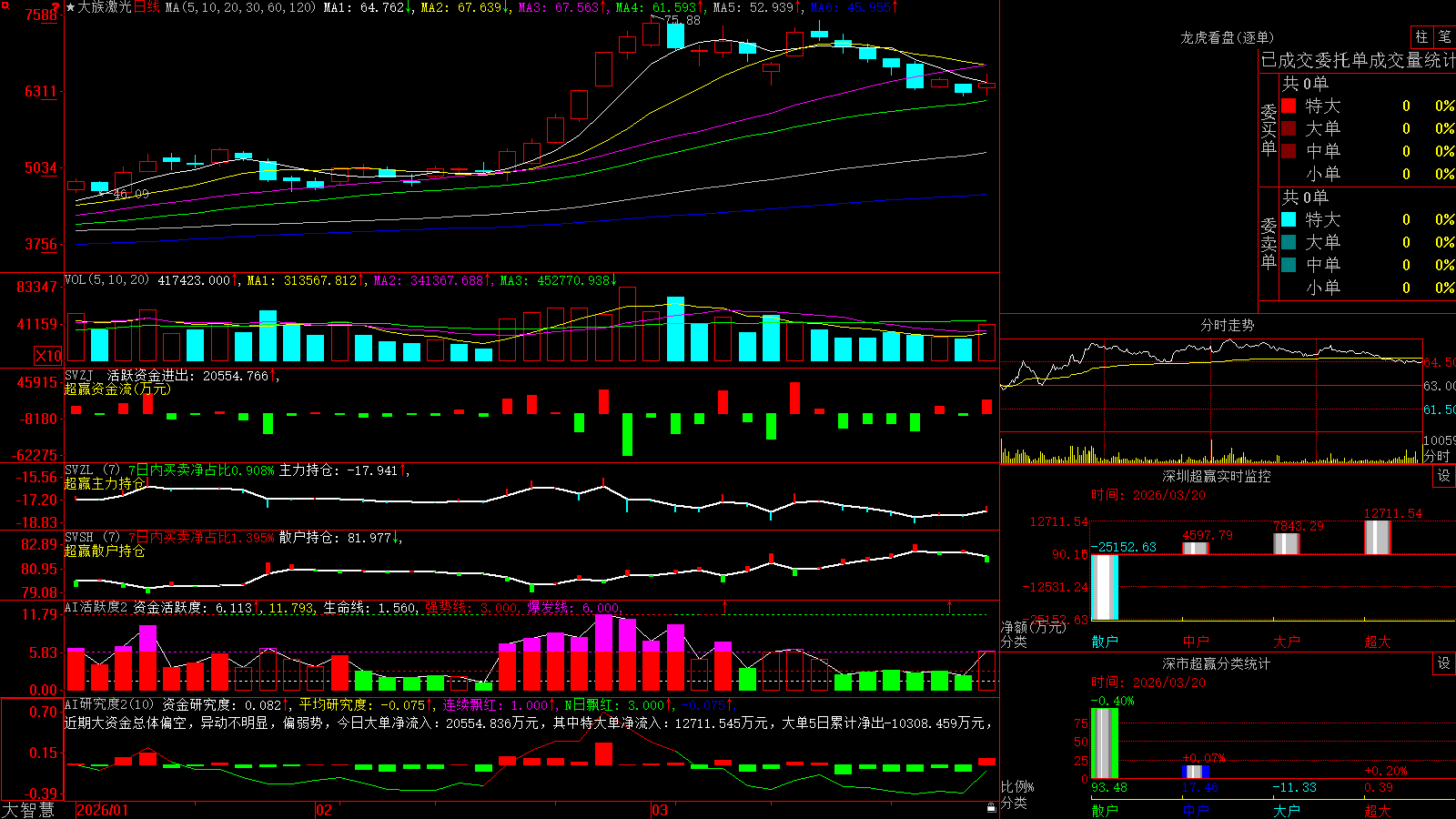The image size is (1456, 819).
Task: Open VOL(5,10,20) indicator parameters
Action: pyautogui.click(x=106, y=280)
